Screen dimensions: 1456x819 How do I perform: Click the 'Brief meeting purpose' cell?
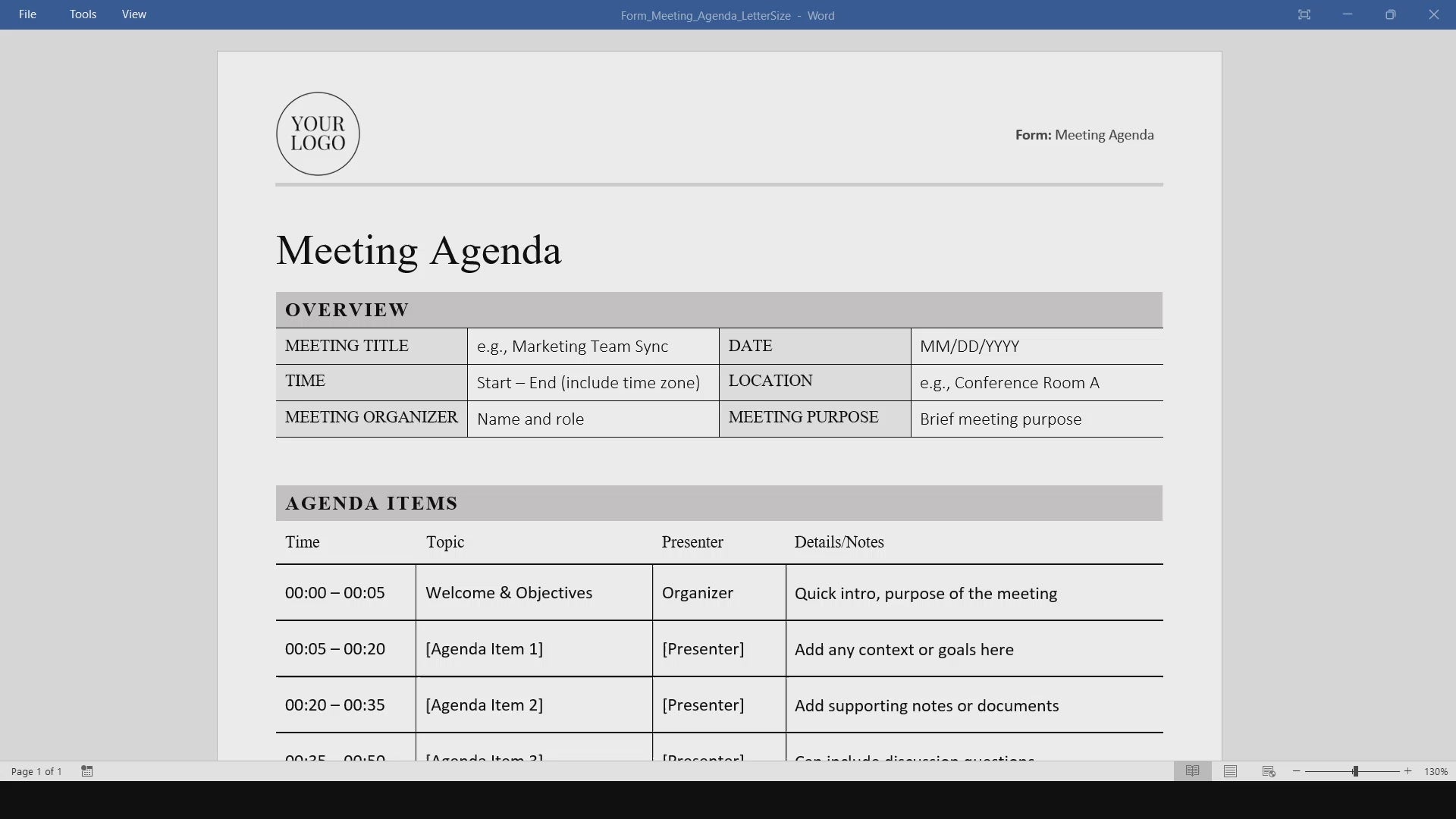pos(1000,419)
